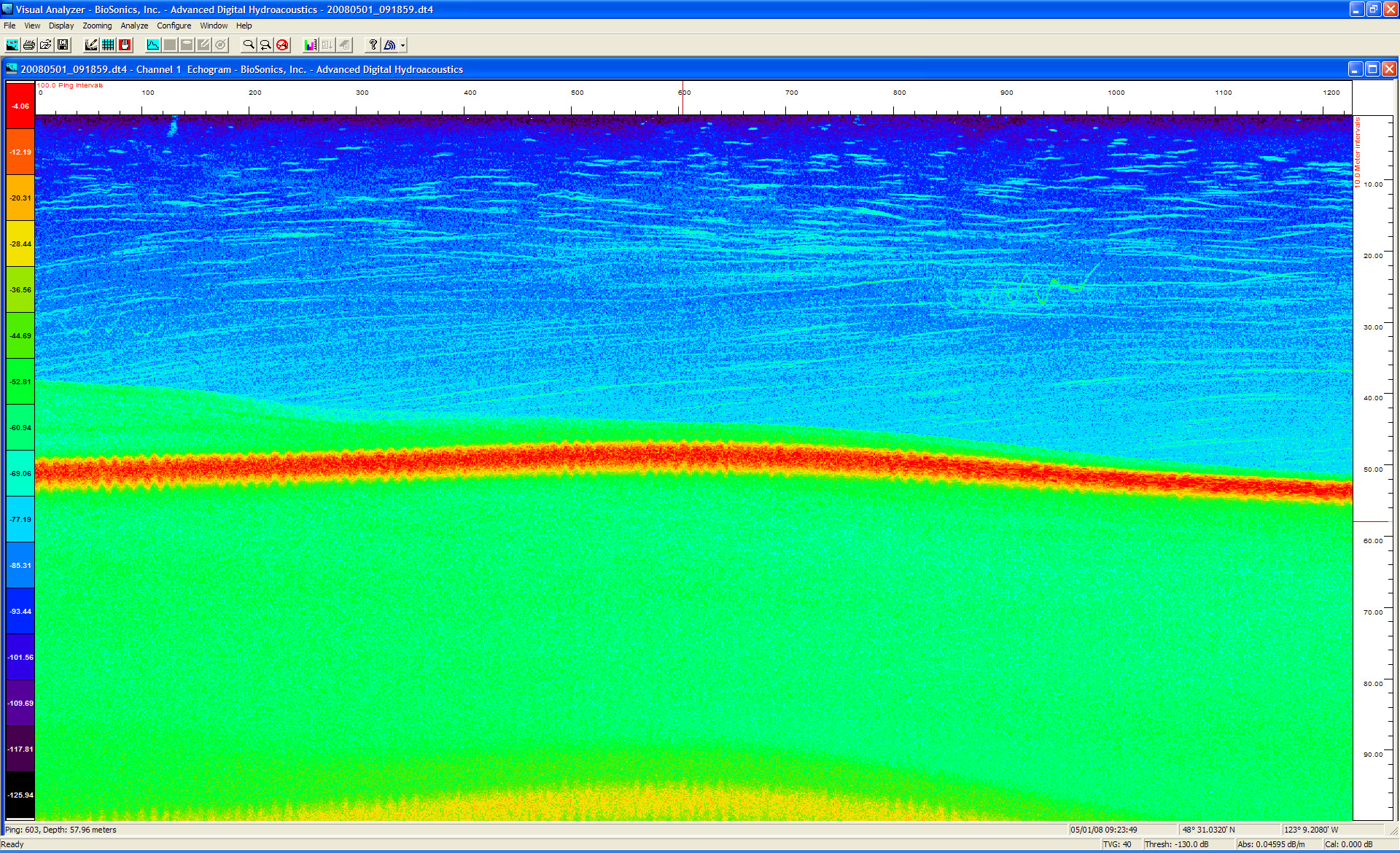
Task: Expand the Configure menu
Action: 174,26
